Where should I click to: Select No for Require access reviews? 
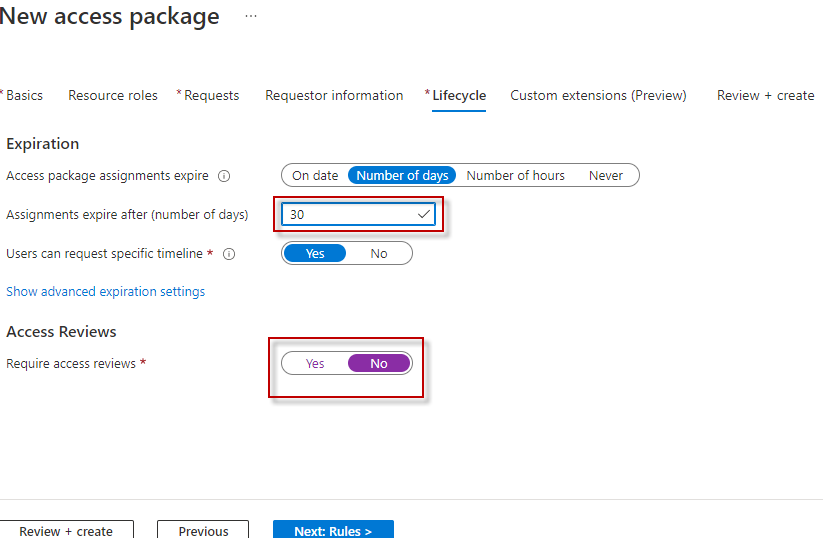(x=379, y=363)
